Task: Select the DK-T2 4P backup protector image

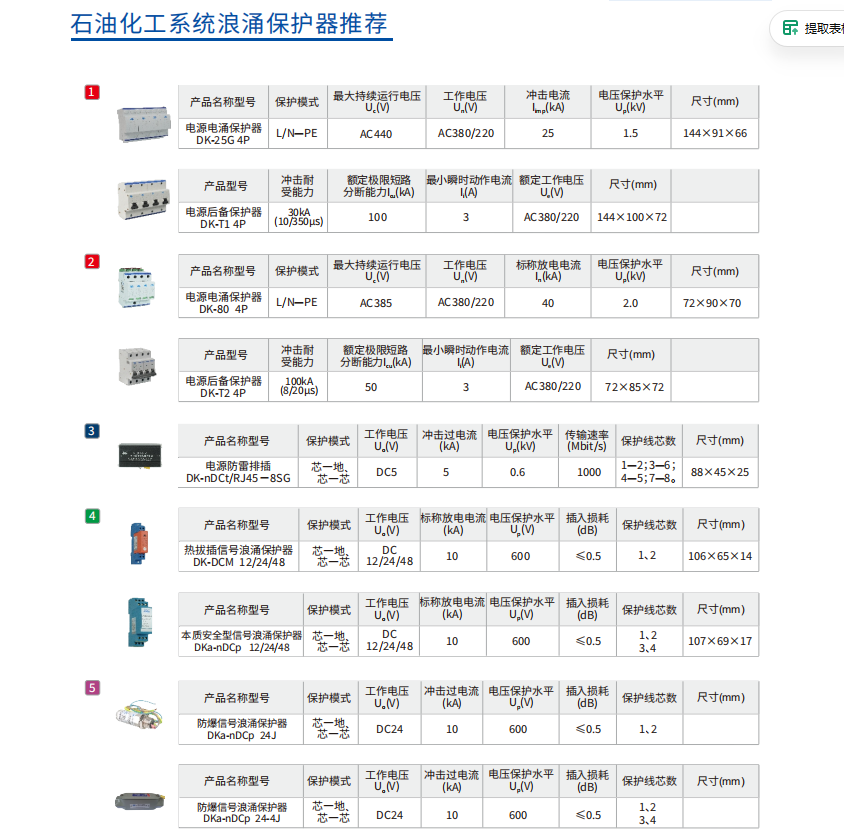Action: click(137, 367)
